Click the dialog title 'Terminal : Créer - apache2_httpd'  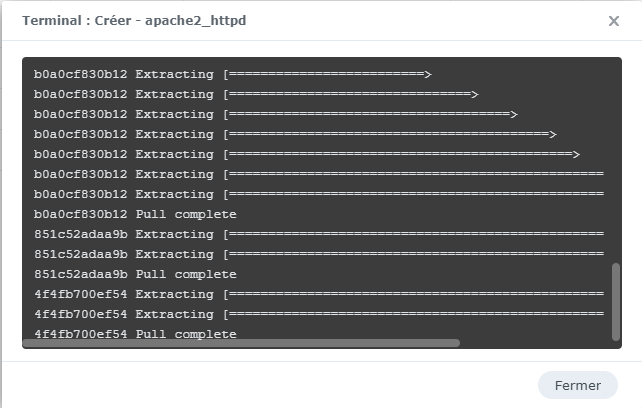click(134, 21)
